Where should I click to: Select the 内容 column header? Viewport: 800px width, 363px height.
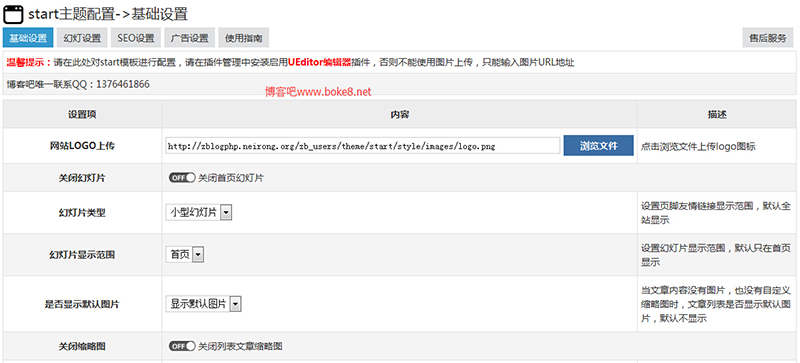tap(399, 114)
